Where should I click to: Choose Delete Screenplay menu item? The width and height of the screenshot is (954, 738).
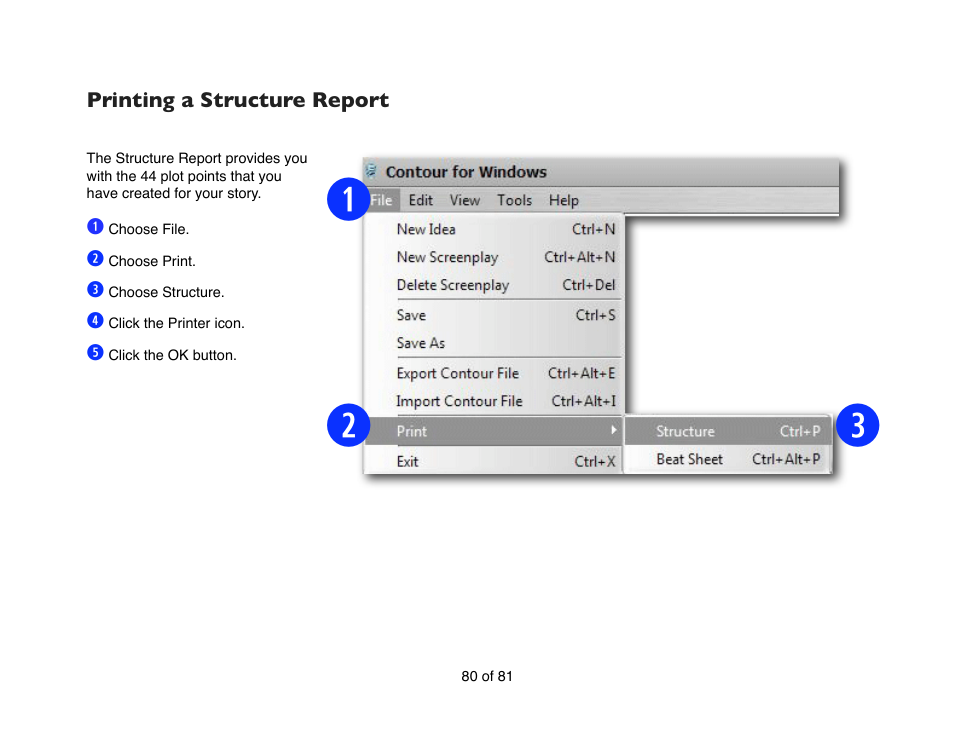pyautogui.click(x=494, y=285)
